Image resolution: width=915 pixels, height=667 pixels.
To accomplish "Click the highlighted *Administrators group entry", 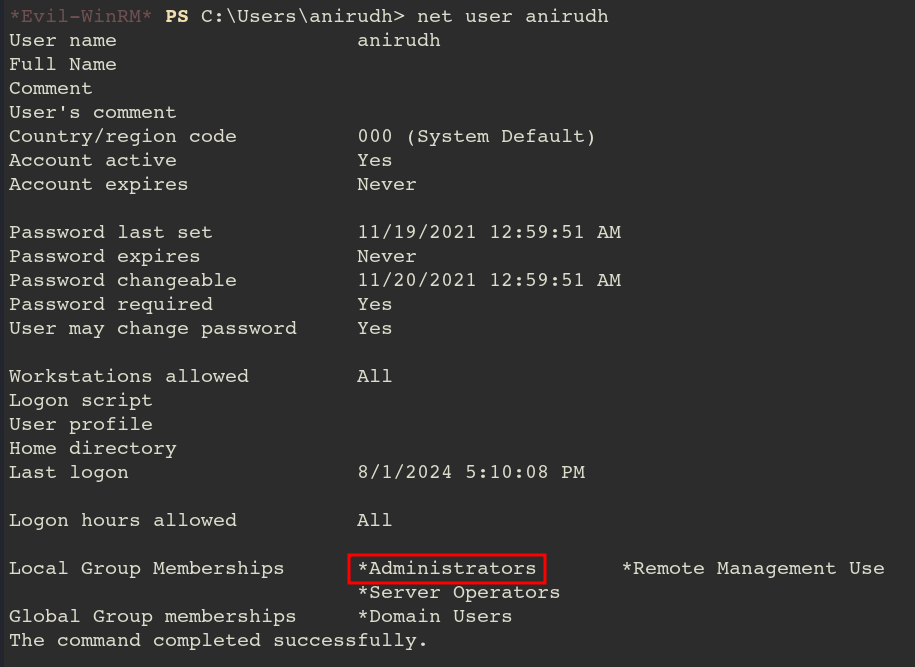I will click(x=447, y=568).
